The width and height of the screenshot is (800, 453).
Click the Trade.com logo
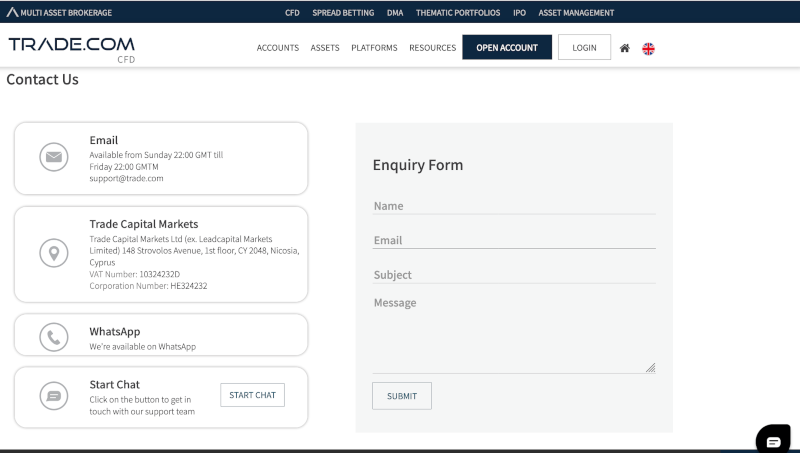coord(71,48)
